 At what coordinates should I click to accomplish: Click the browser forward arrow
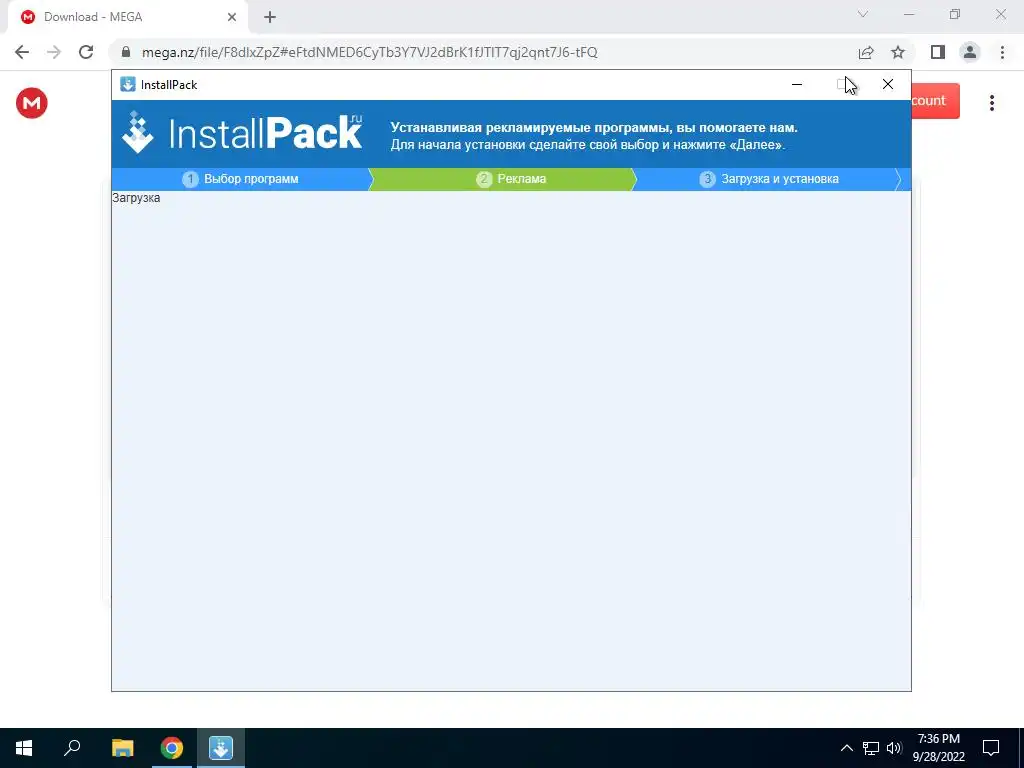point(54,52)
